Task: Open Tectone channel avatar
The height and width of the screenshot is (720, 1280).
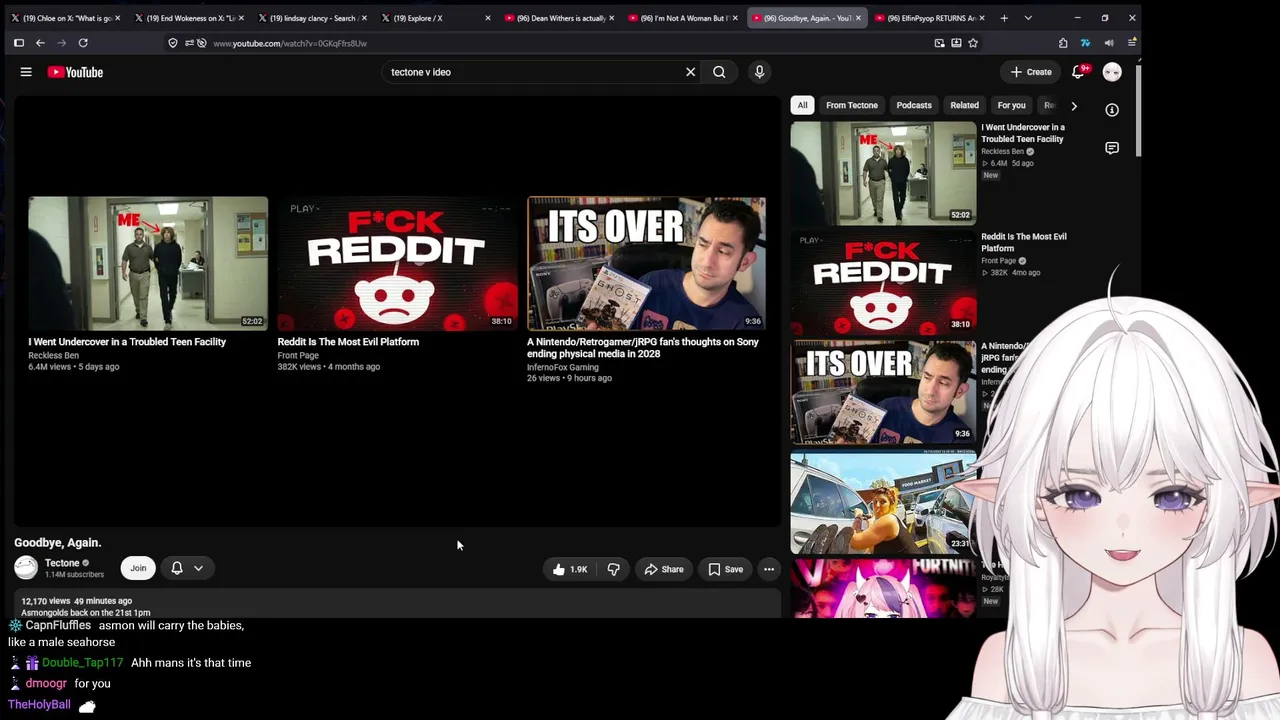Action: (x=26, y=568)
